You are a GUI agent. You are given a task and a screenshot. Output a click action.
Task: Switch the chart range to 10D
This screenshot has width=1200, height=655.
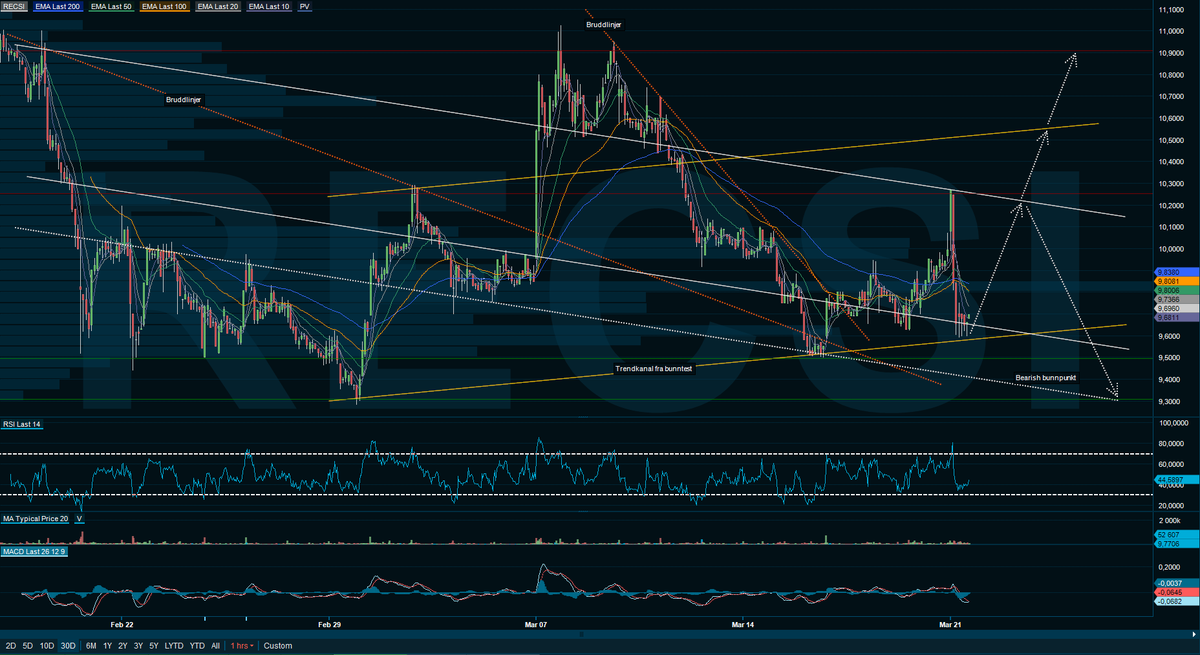click(47, 646)
